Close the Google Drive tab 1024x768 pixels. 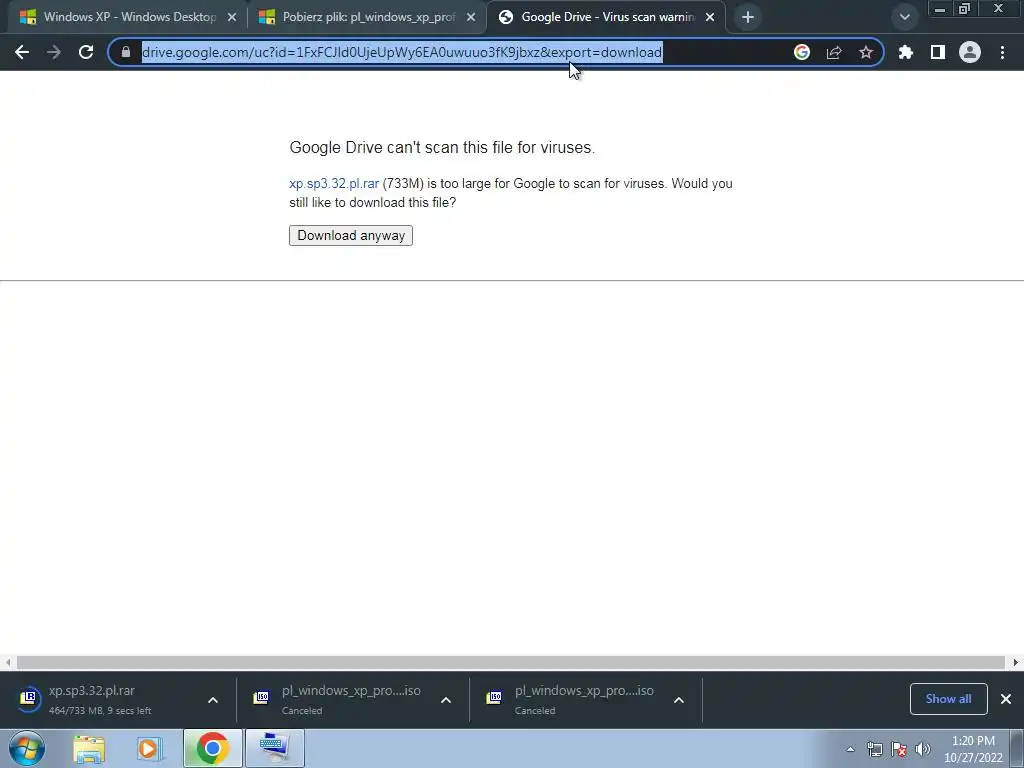tap(710, 17)
